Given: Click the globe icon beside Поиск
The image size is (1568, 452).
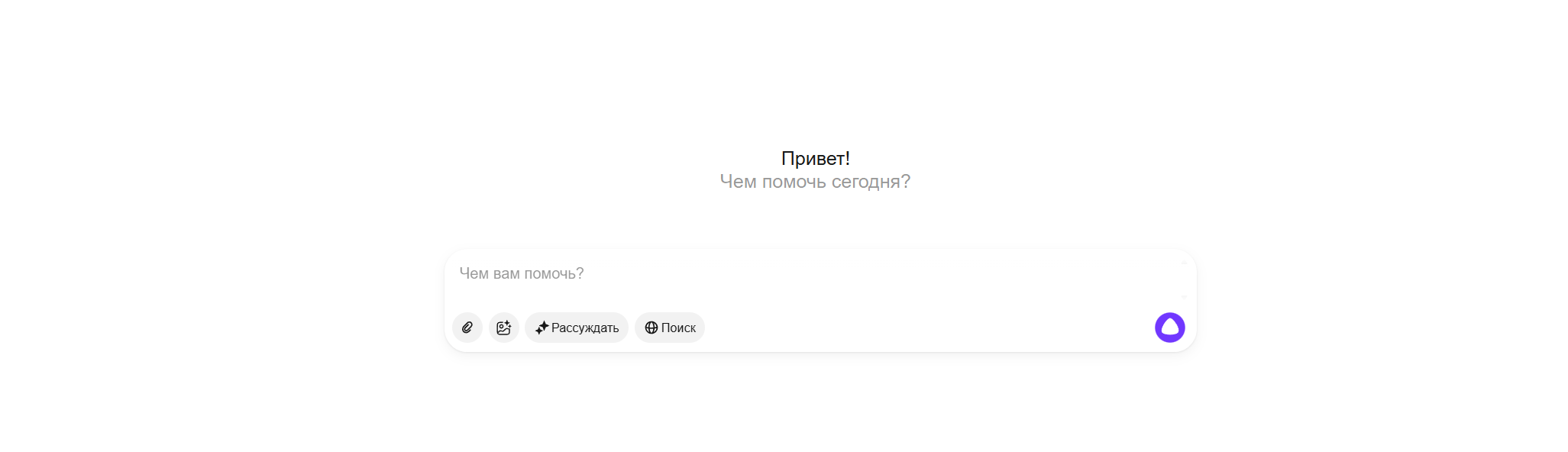Looking at the screenshot, I should point(651,328).
